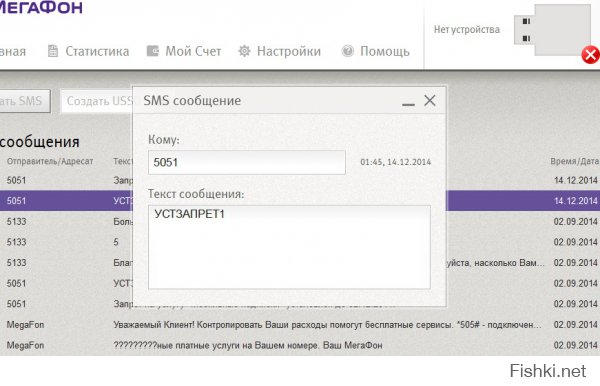Screen dimensions: 600x386
Task: Click inside the Текст сообщения text area
Action: click(x=289, y=247)
